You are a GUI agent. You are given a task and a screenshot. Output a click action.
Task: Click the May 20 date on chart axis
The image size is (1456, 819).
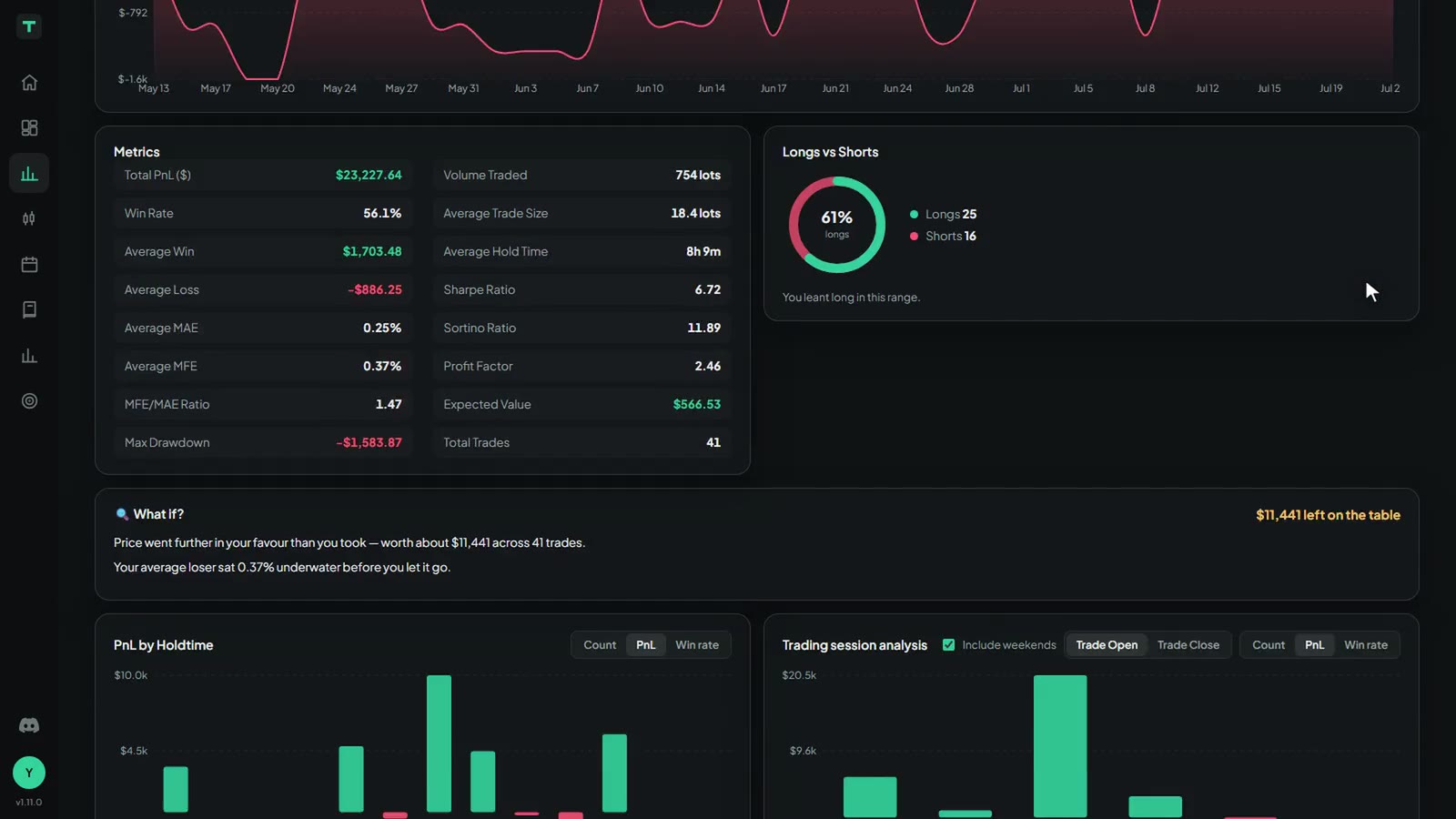tap(278, 88)
